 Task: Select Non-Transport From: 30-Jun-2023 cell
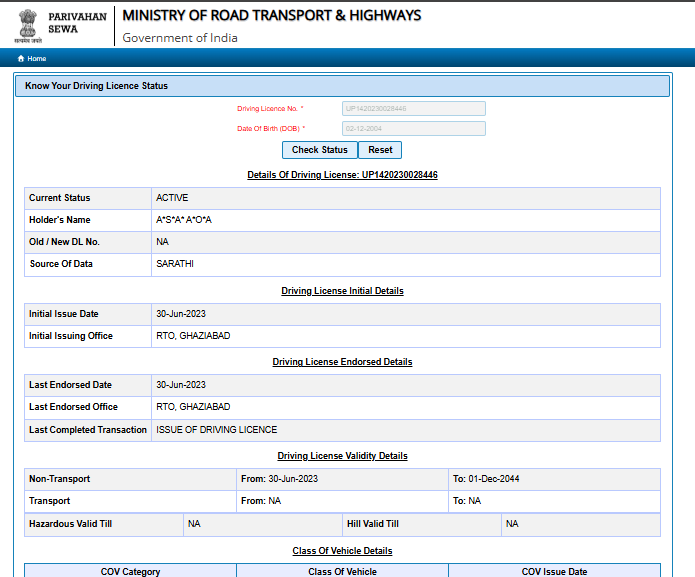click(x=342, y=479)
